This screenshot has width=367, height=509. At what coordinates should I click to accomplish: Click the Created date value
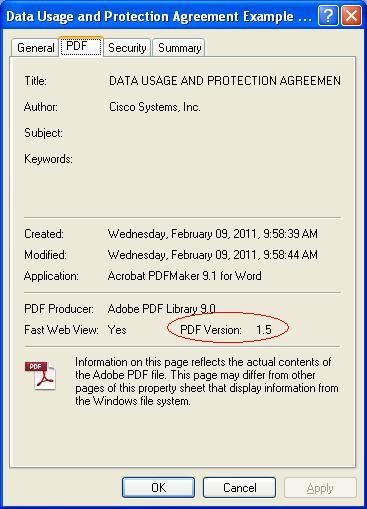(213, 234)
